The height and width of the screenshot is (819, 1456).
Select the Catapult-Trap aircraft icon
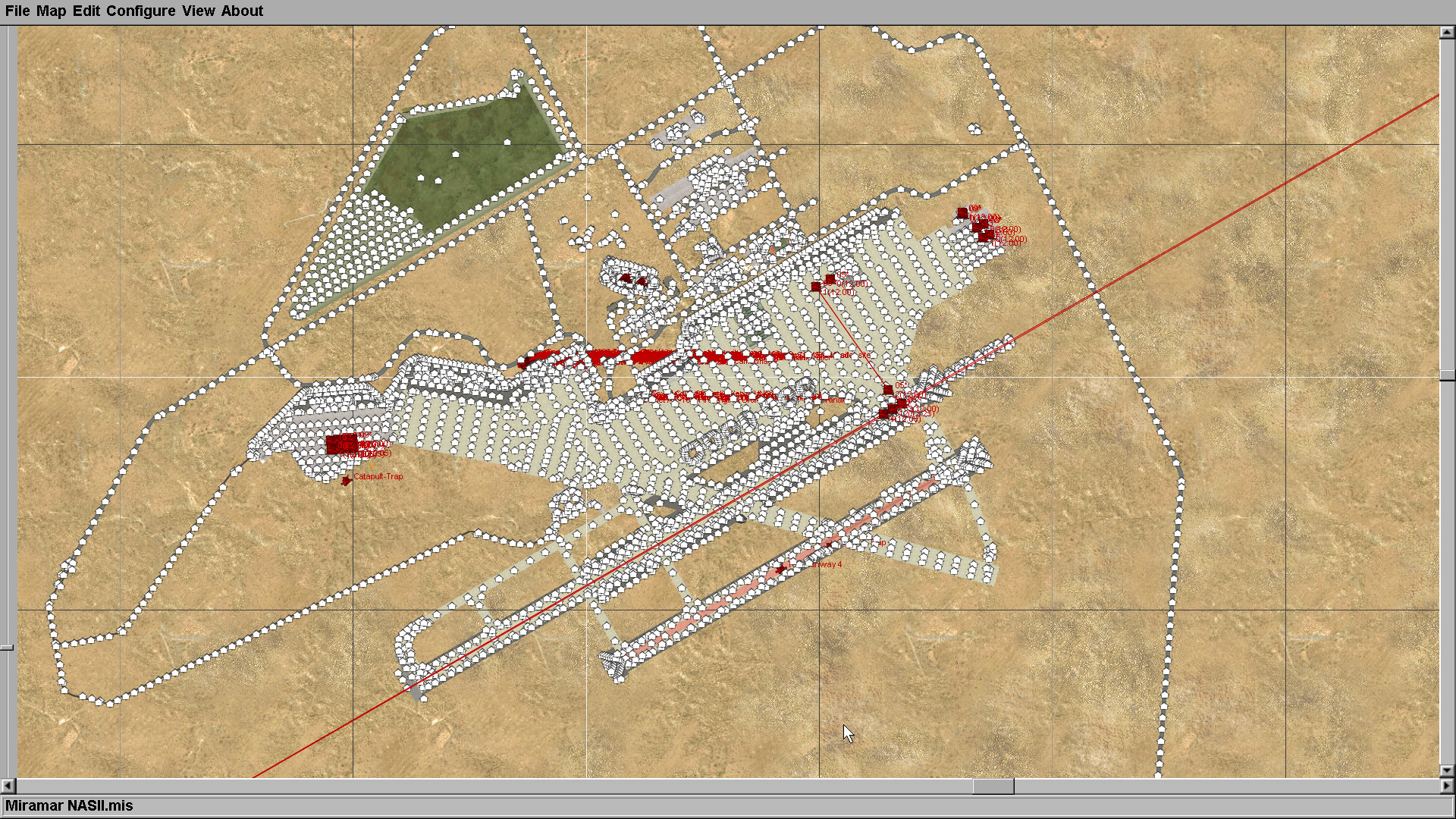point(346,480)
